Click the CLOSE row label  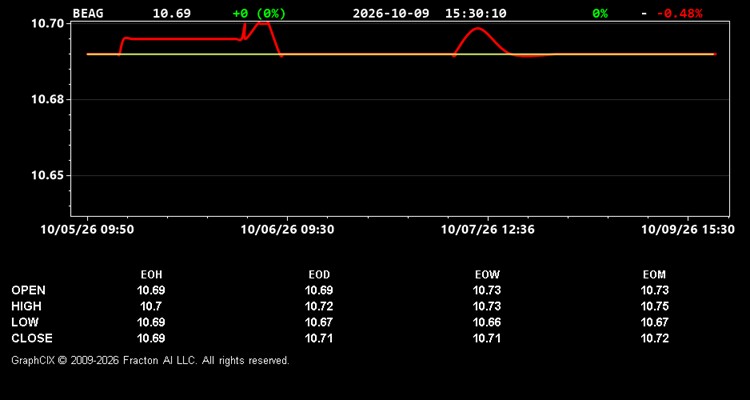pos(32,338)
